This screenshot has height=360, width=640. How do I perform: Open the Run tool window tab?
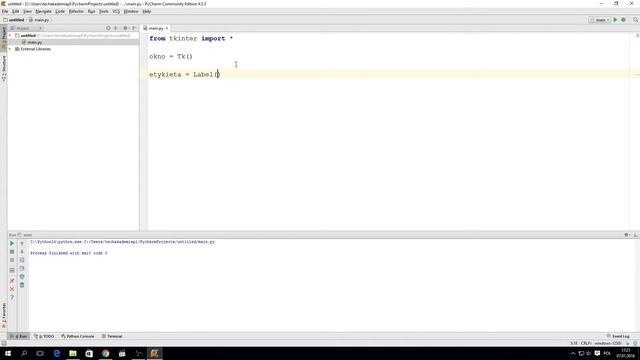(x=18, y=336)
